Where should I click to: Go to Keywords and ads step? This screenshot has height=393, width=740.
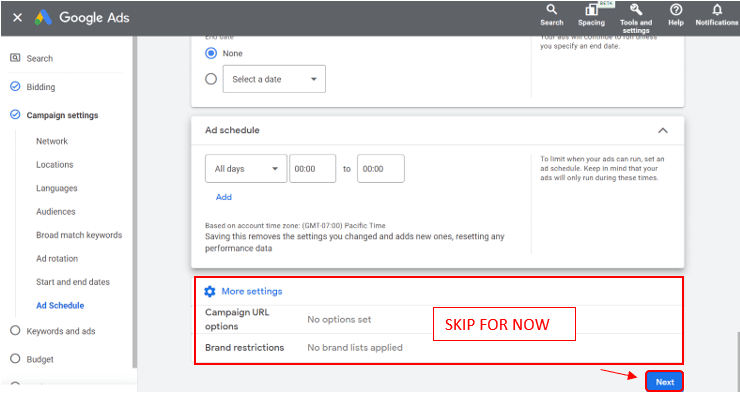[61, 331]
